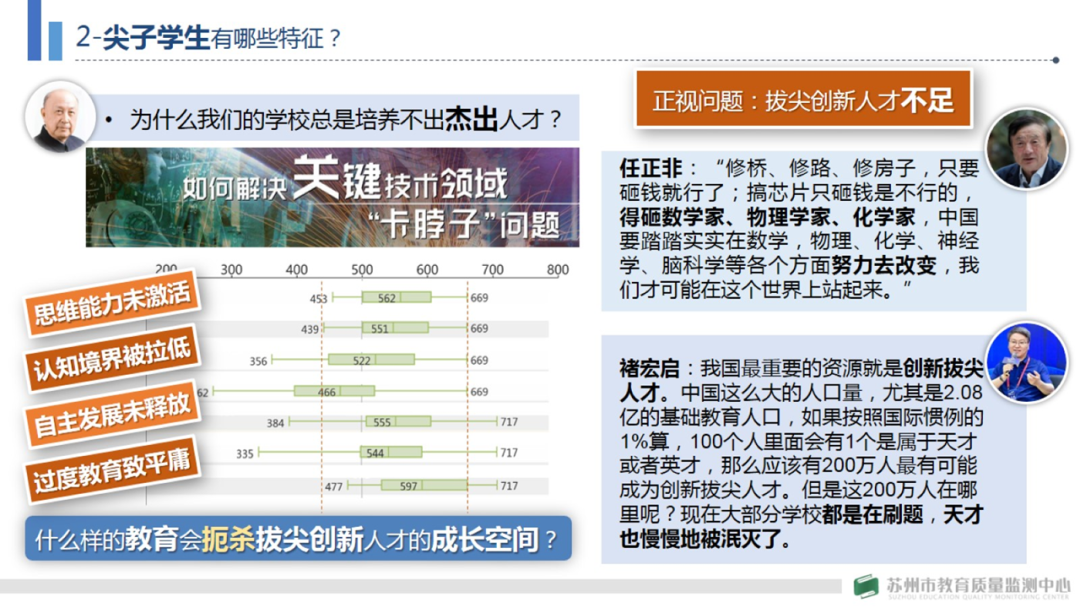Select the question 为什么我们的学校总是培养不出杰出人才？
Screen dimensions: 1080x608
[346, 119]
